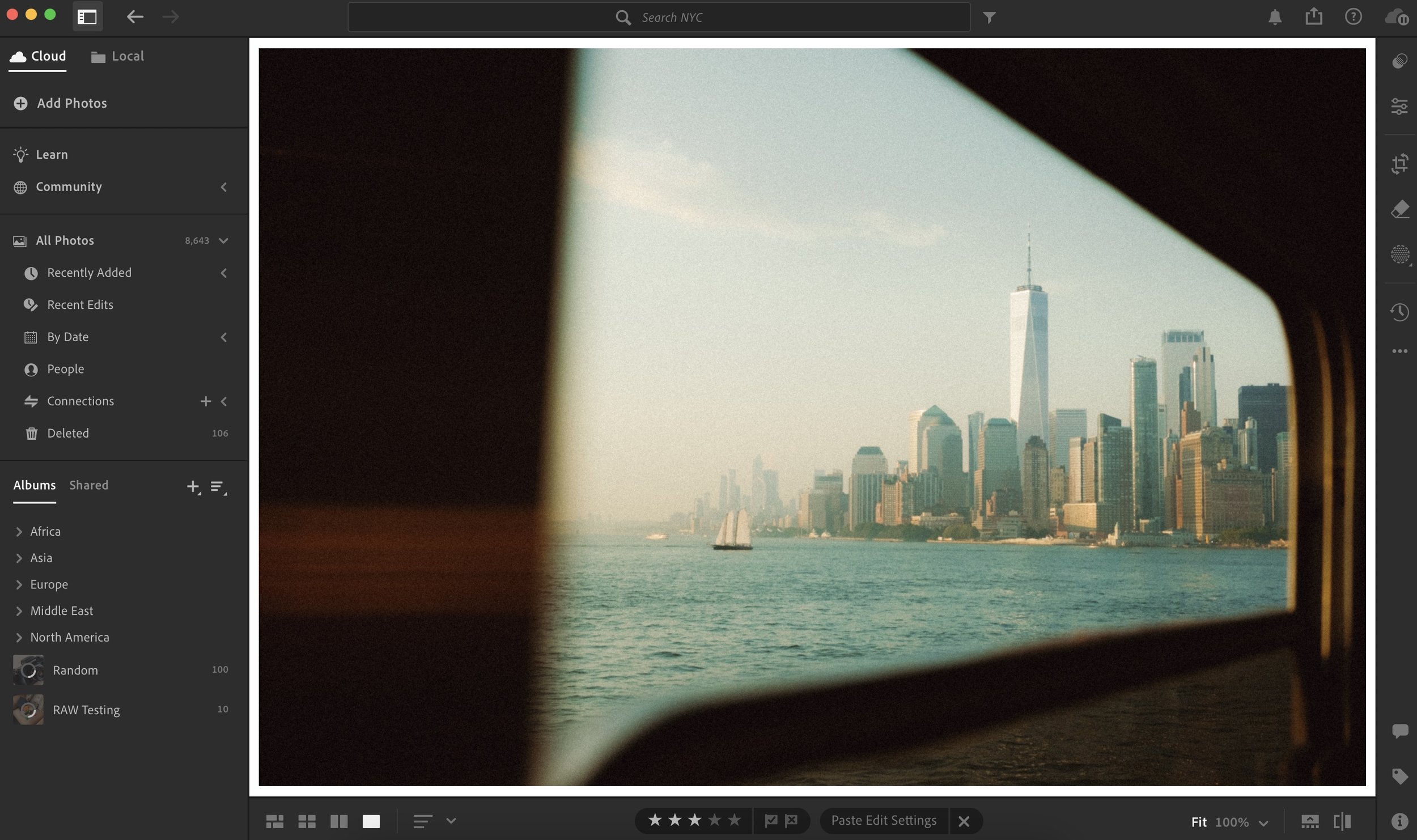1417x840 pixels.
Task: Expand the Asia album folder
Action: pos(19,558)
